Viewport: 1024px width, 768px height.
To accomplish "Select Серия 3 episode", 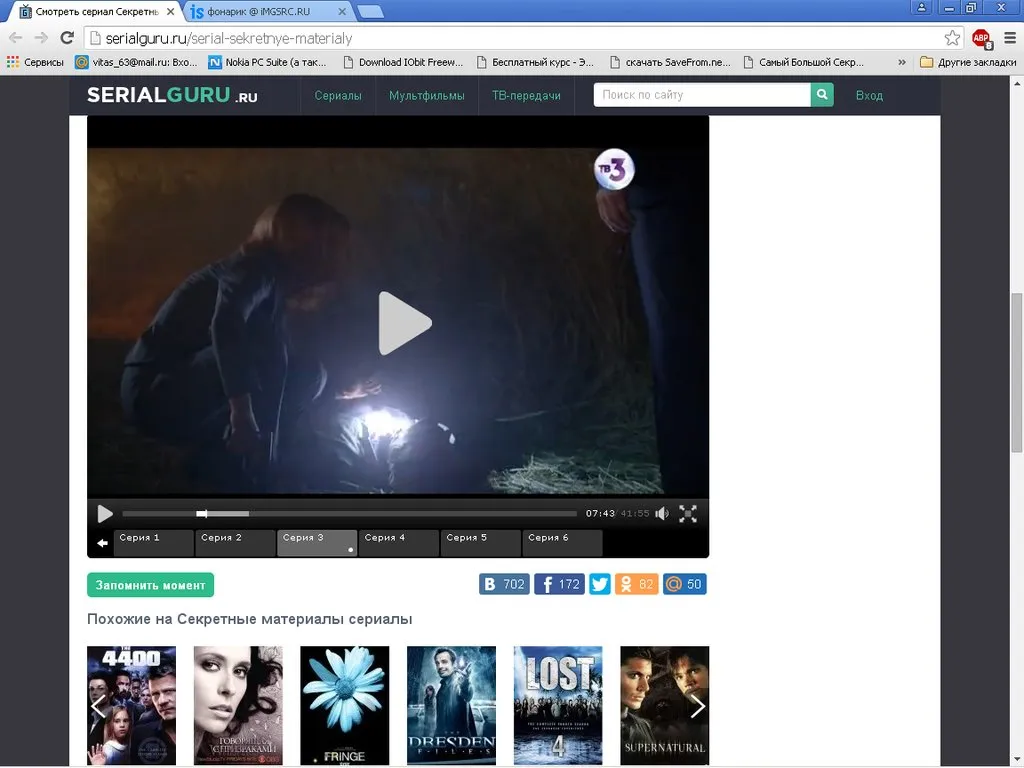I will point(317,543).
